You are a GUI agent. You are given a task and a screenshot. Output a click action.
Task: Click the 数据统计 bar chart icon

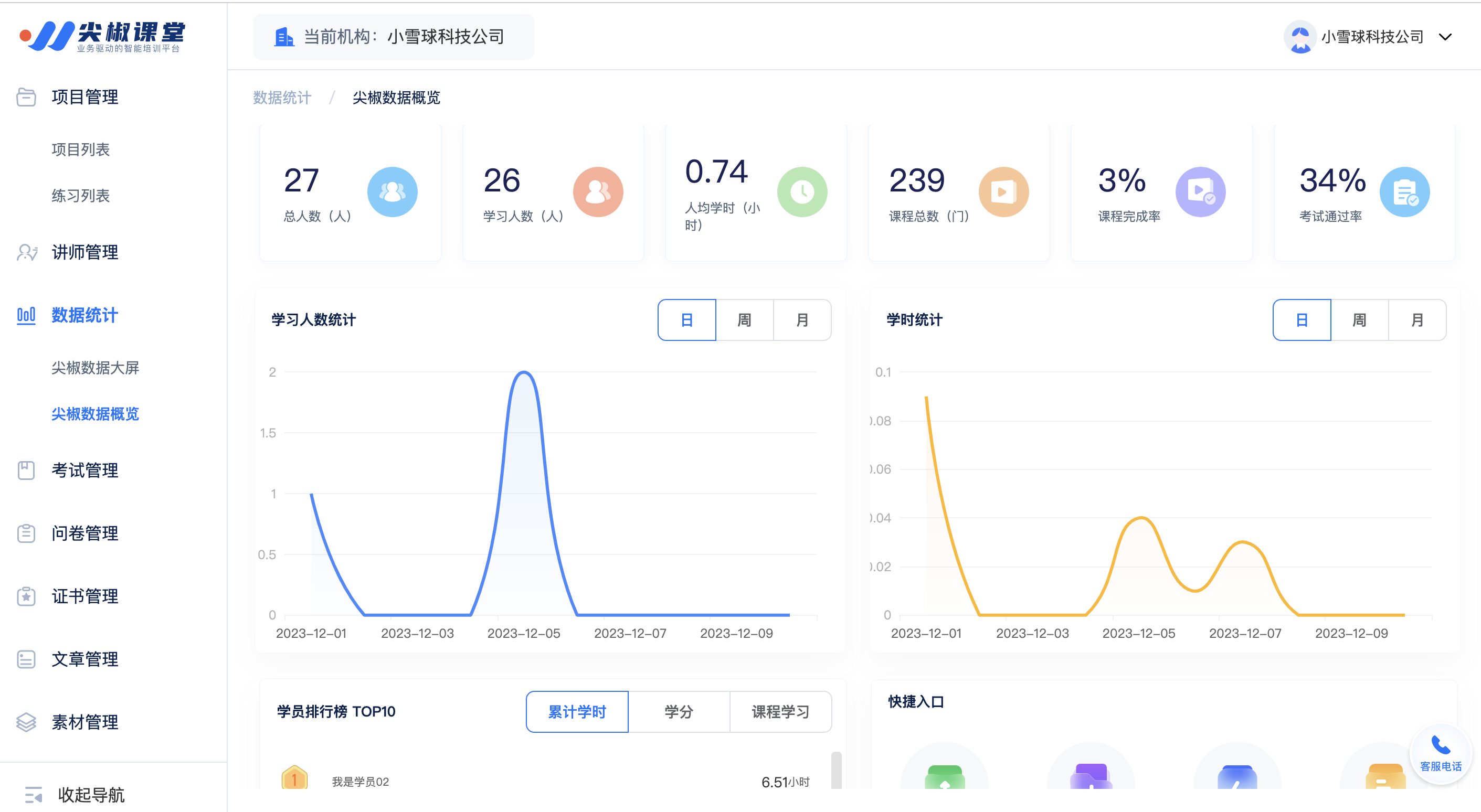coord(26,315)
